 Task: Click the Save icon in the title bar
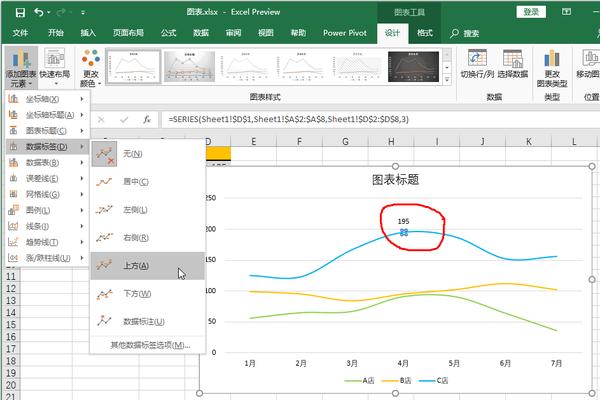[20, 12]
